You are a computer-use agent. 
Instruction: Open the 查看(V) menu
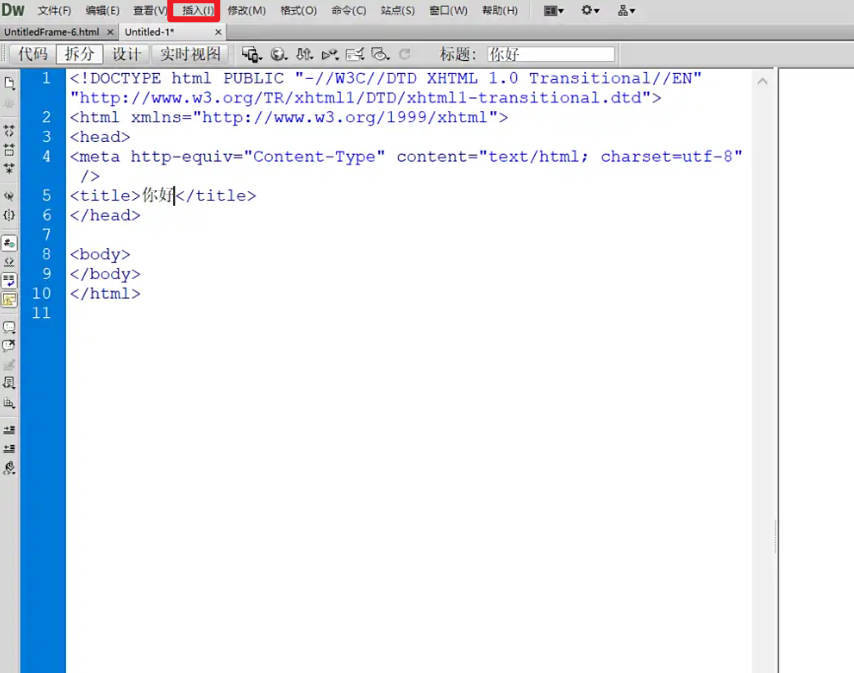[x=150, y=10]
